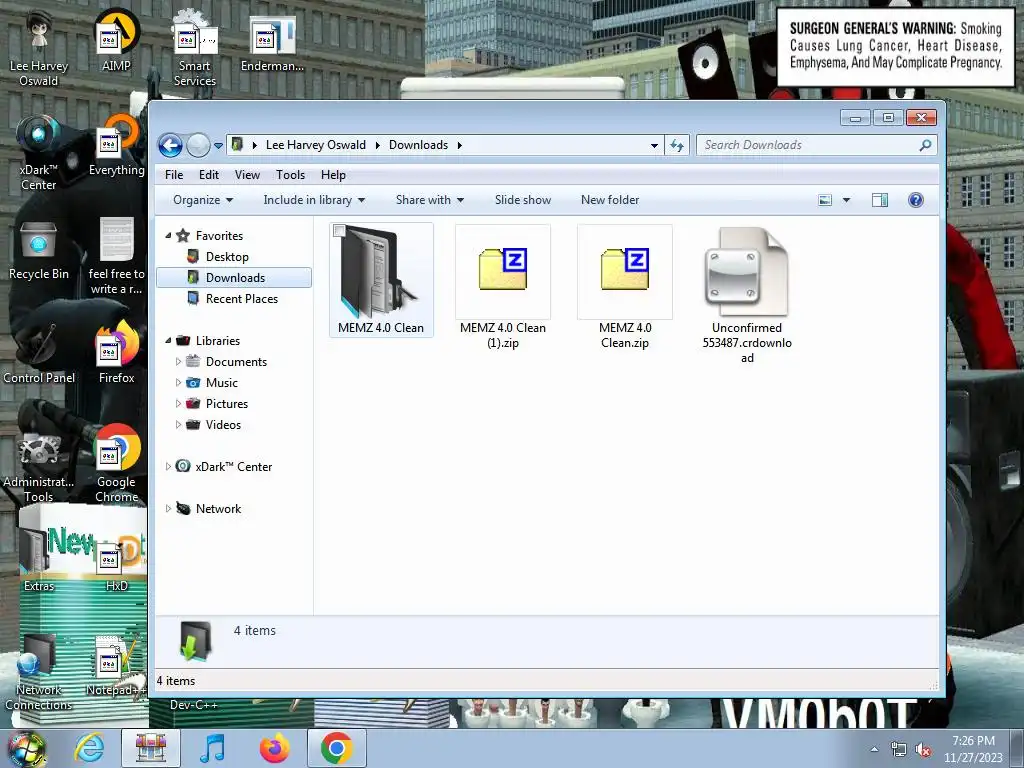Open the Edit menu
Viewport: 1024px width, 768px height.
tap(209, 175)
